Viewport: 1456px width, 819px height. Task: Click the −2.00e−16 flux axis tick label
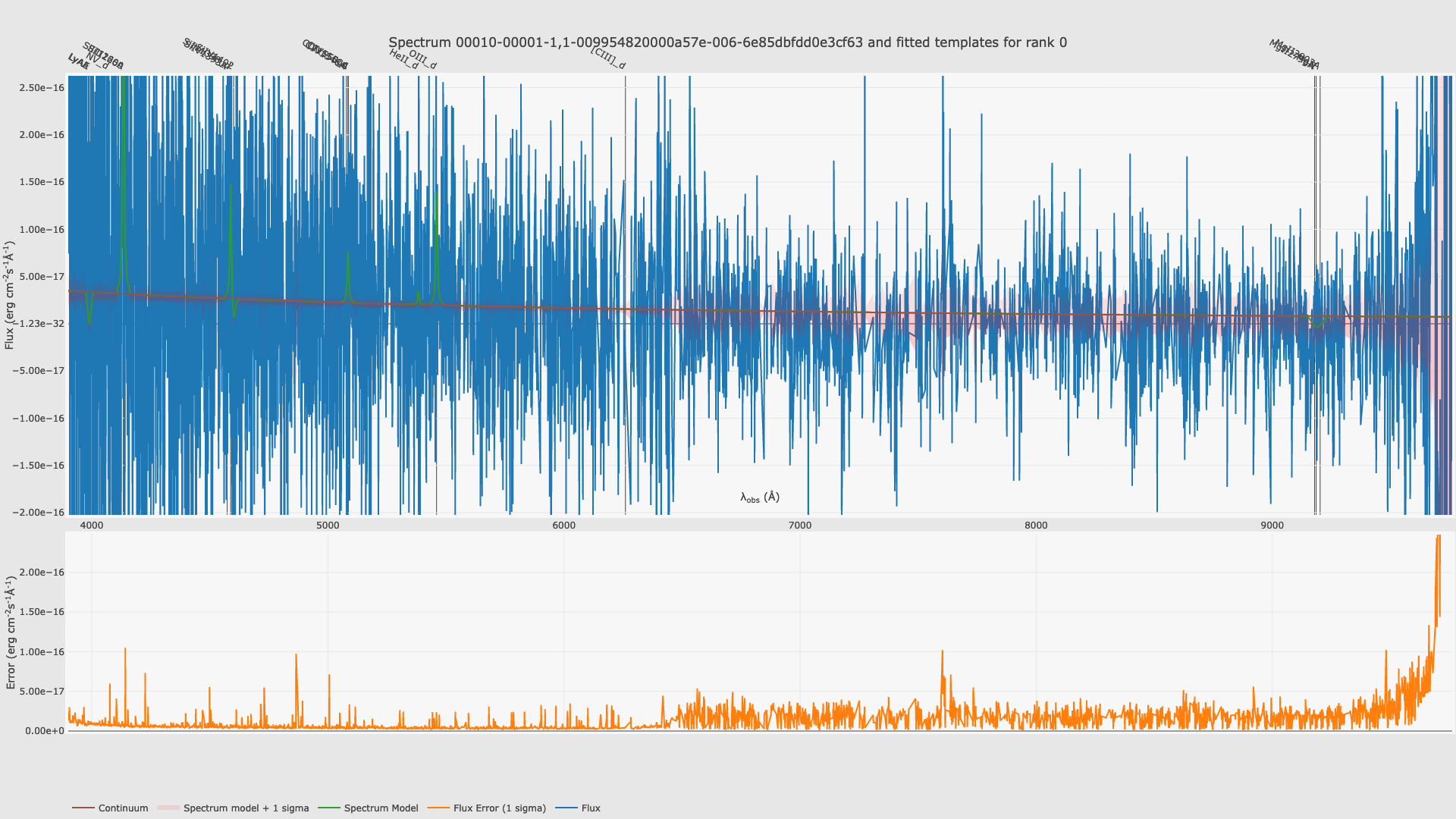click(39, 513)
